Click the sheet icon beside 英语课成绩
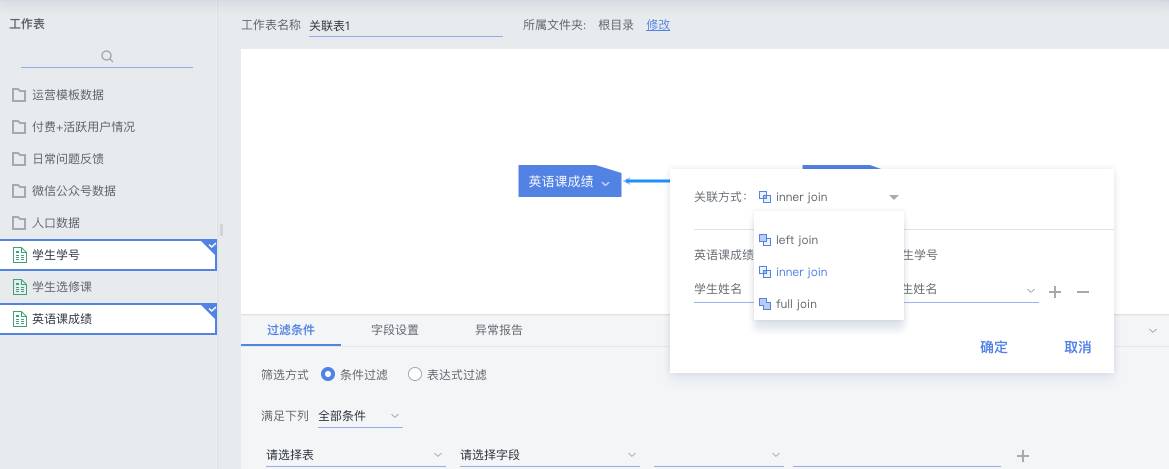Image resolution: width=1169 pixels, height=469 pixels. tap(19, 319)
